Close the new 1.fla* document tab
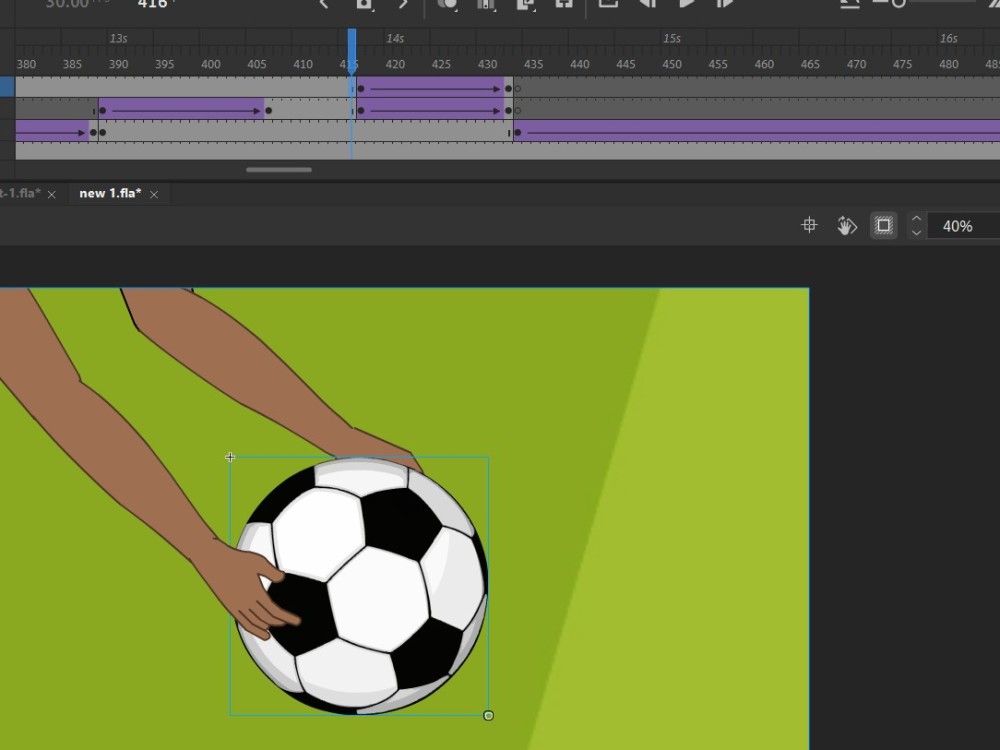 tap(154, 195)
